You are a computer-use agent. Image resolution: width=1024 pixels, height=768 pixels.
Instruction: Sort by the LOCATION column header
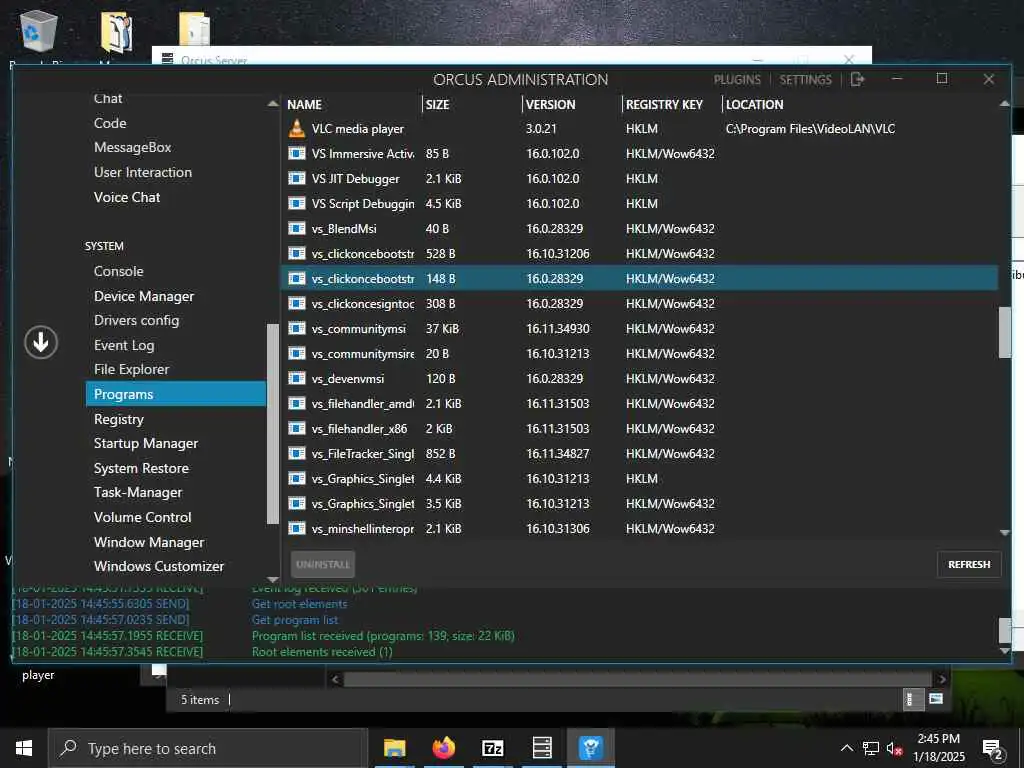click(x=754, y=104)
